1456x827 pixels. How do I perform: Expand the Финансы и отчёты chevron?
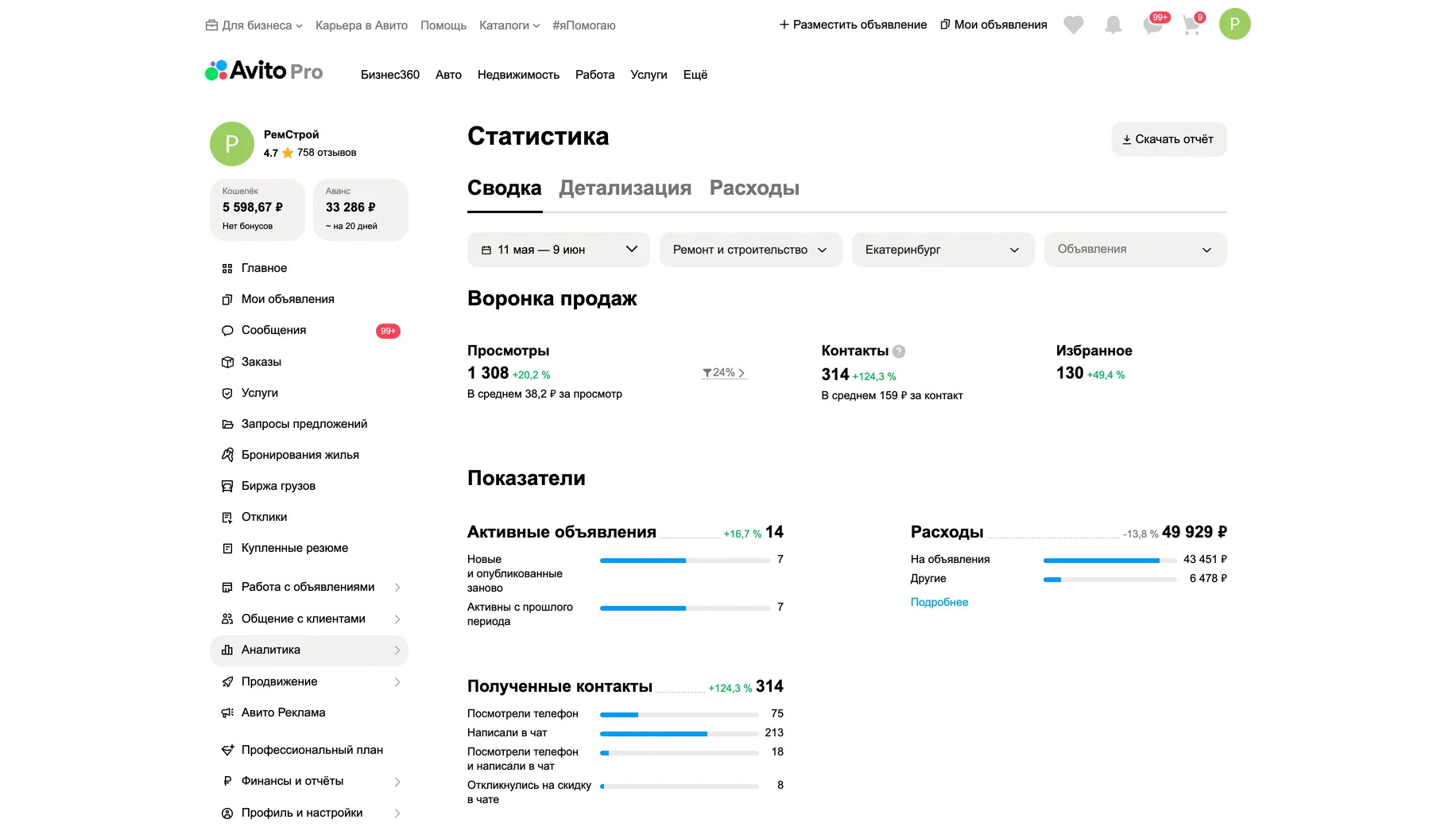tap(397, 782)
